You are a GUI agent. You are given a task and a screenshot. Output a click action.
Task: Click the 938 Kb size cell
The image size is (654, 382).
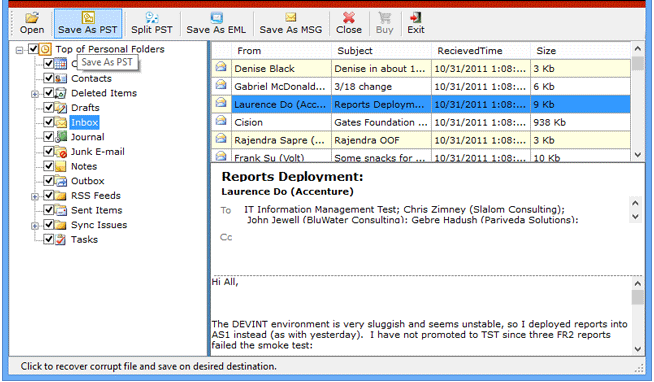[x=581, y=122]
